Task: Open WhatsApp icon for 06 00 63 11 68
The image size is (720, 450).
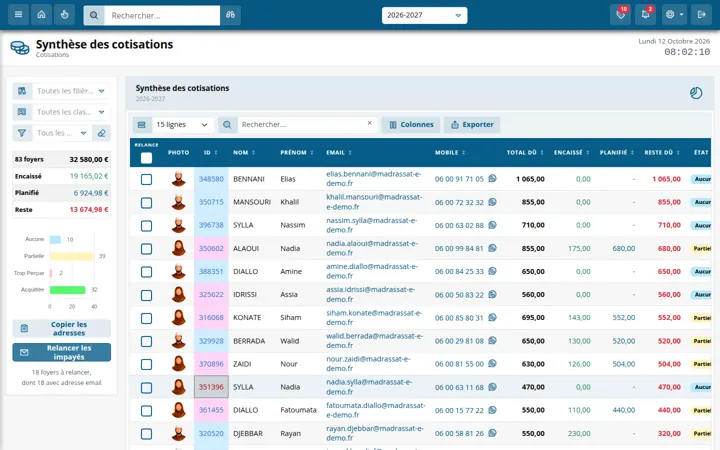Action: coord(492,387)
